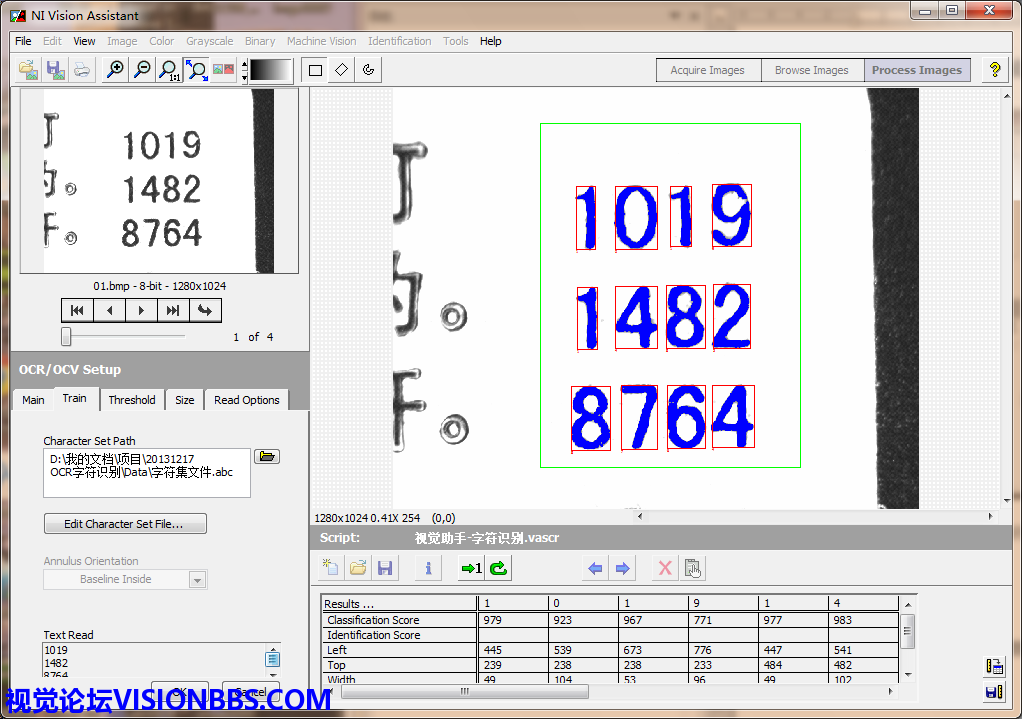Click the Open Image toolbar icon
1022x719 pixels.
tap(29, 70)
